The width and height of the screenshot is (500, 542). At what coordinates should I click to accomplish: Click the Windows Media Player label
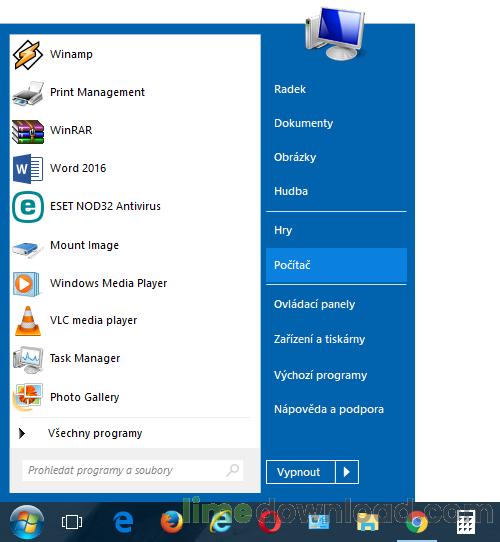pos(108,283)
